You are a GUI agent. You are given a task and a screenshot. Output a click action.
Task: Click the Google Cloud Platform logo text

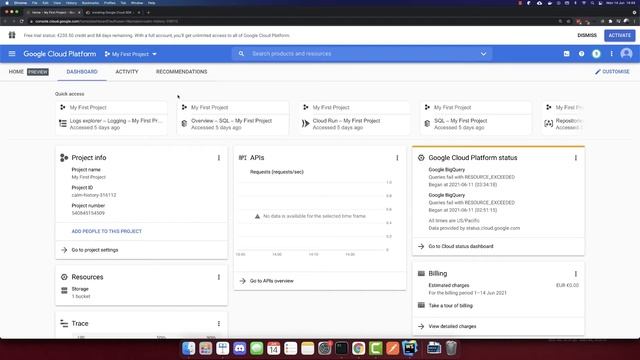(60, 54)
